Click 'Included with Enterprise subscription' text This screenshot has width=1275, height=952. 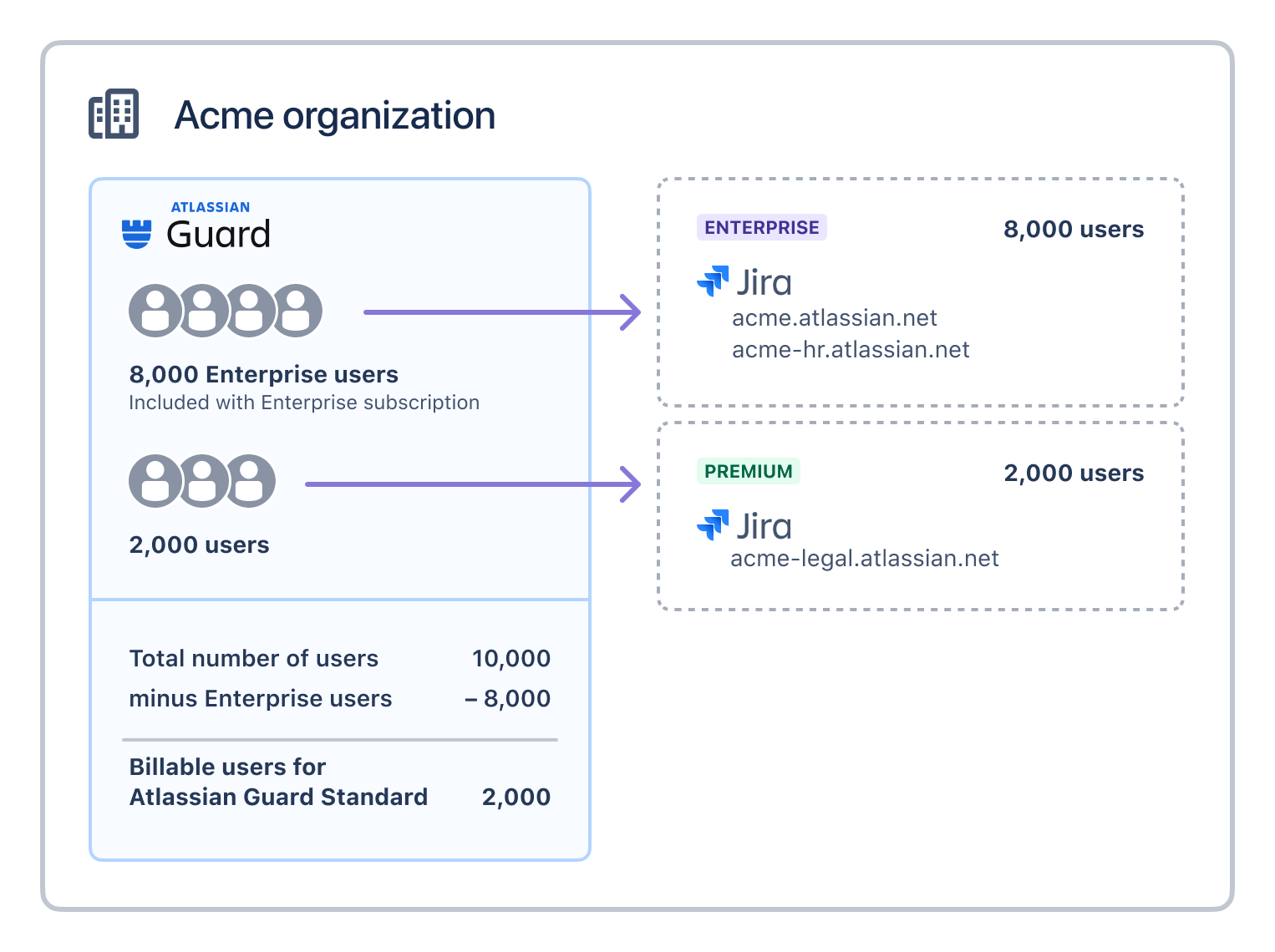coord(304,403)
